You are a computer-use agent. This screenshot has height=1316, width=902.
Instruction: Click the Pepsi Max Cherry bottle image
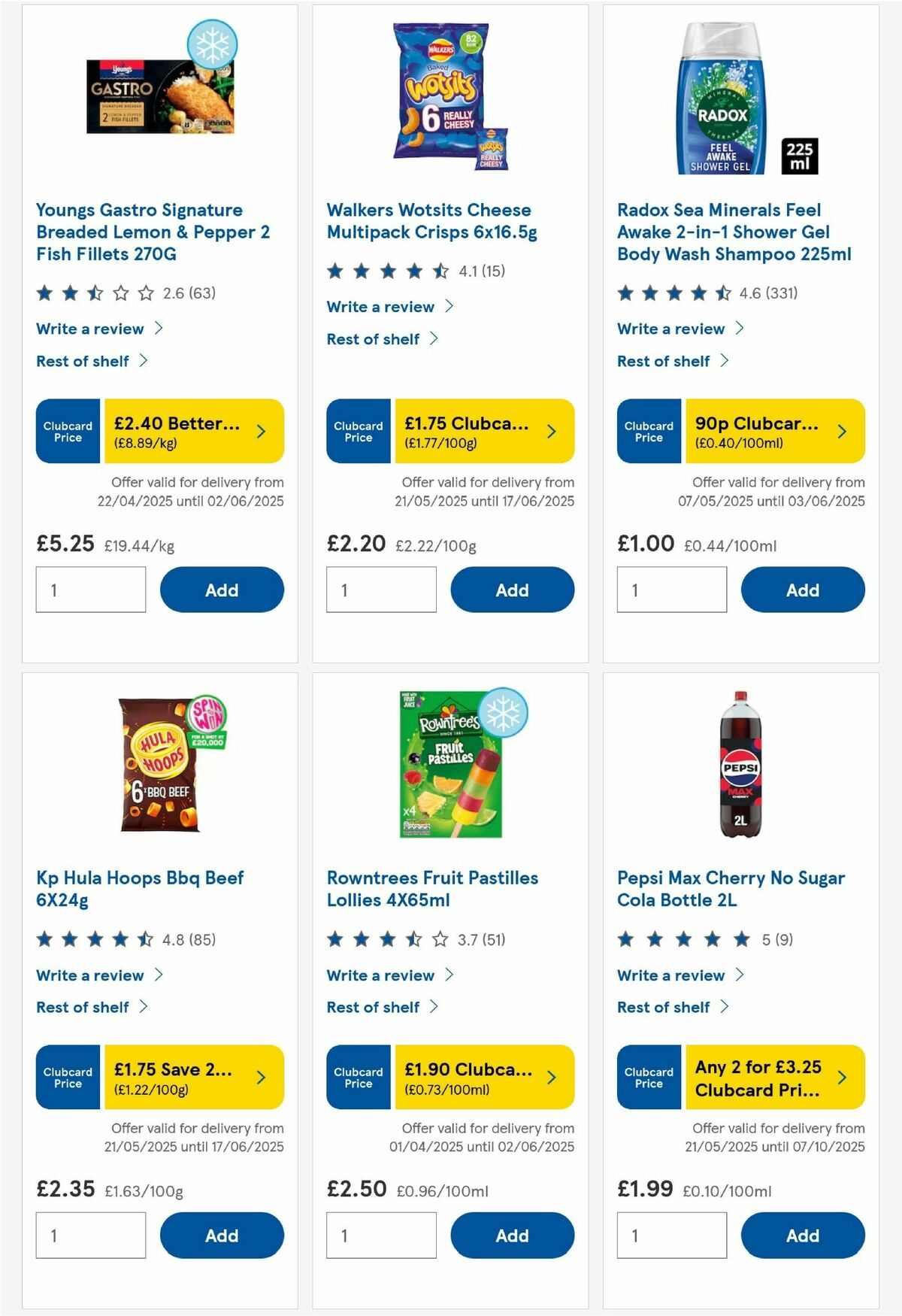[x=742, y=762]
